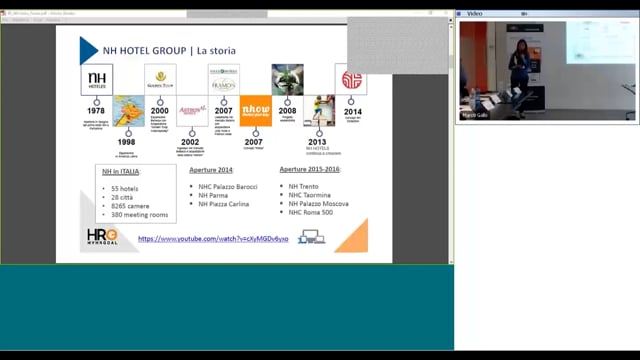Click the 1998 timeline marker circle

pos(129,133)
